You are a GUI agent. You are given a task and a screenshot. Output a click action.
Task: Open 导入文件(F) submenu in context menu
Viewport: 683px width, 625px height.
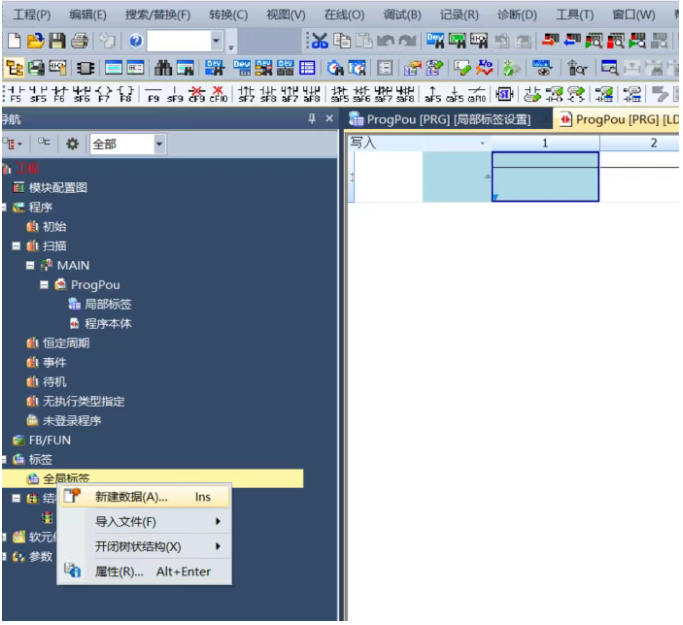[x=125, y=522]
